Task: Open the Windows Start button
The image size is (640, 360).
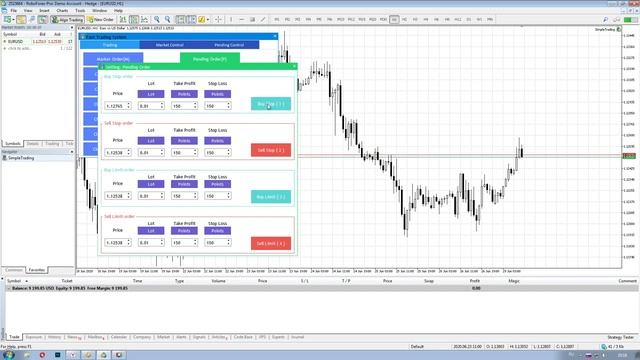Action: (x=8, y=355)
